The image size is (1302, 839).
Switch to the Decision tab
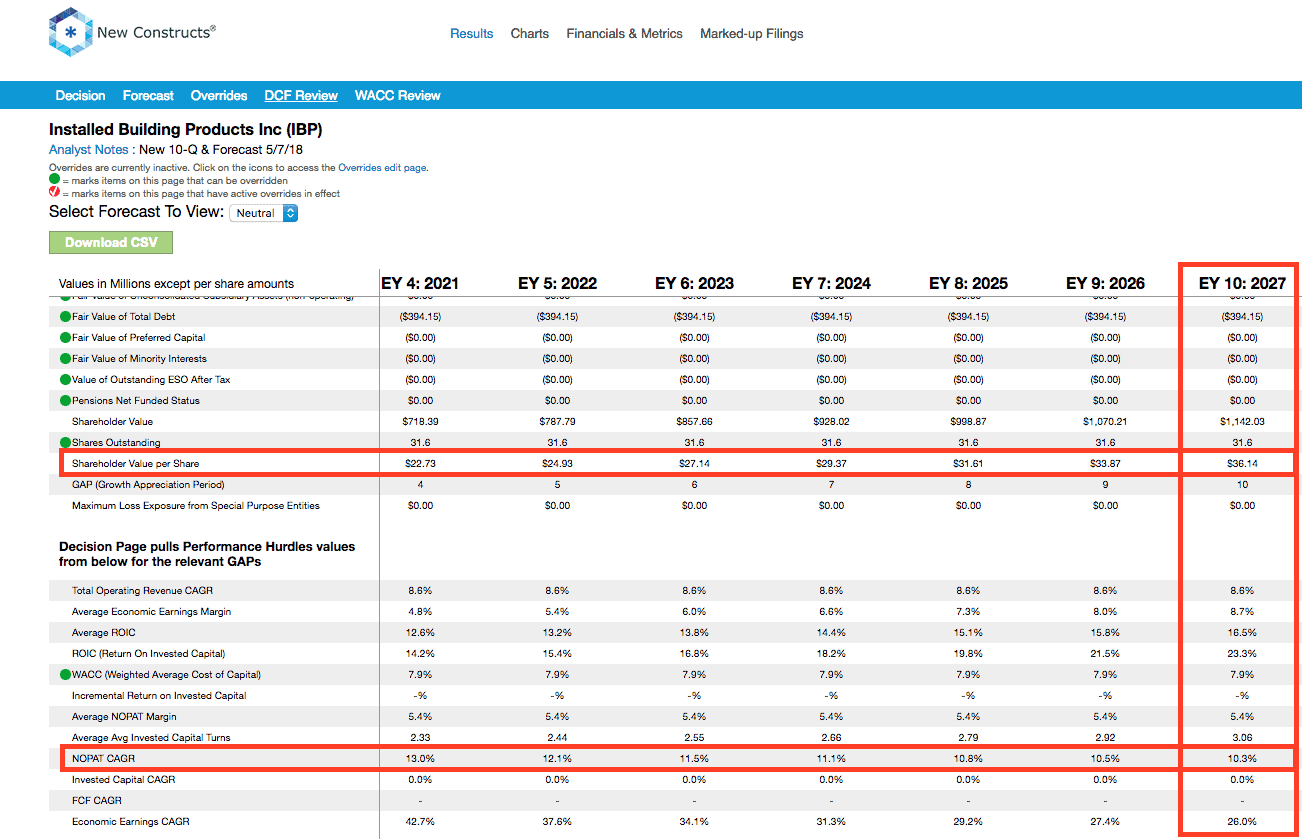pos(81,95)
